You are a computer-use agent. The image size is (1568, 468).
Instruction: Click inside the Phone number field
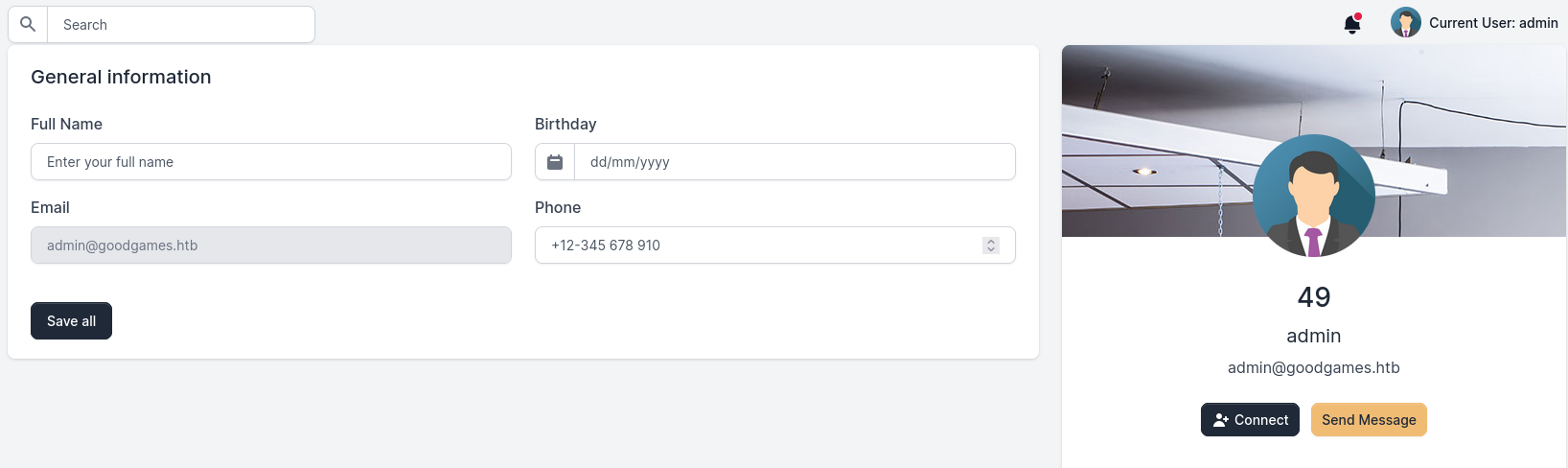pos(757,246)
